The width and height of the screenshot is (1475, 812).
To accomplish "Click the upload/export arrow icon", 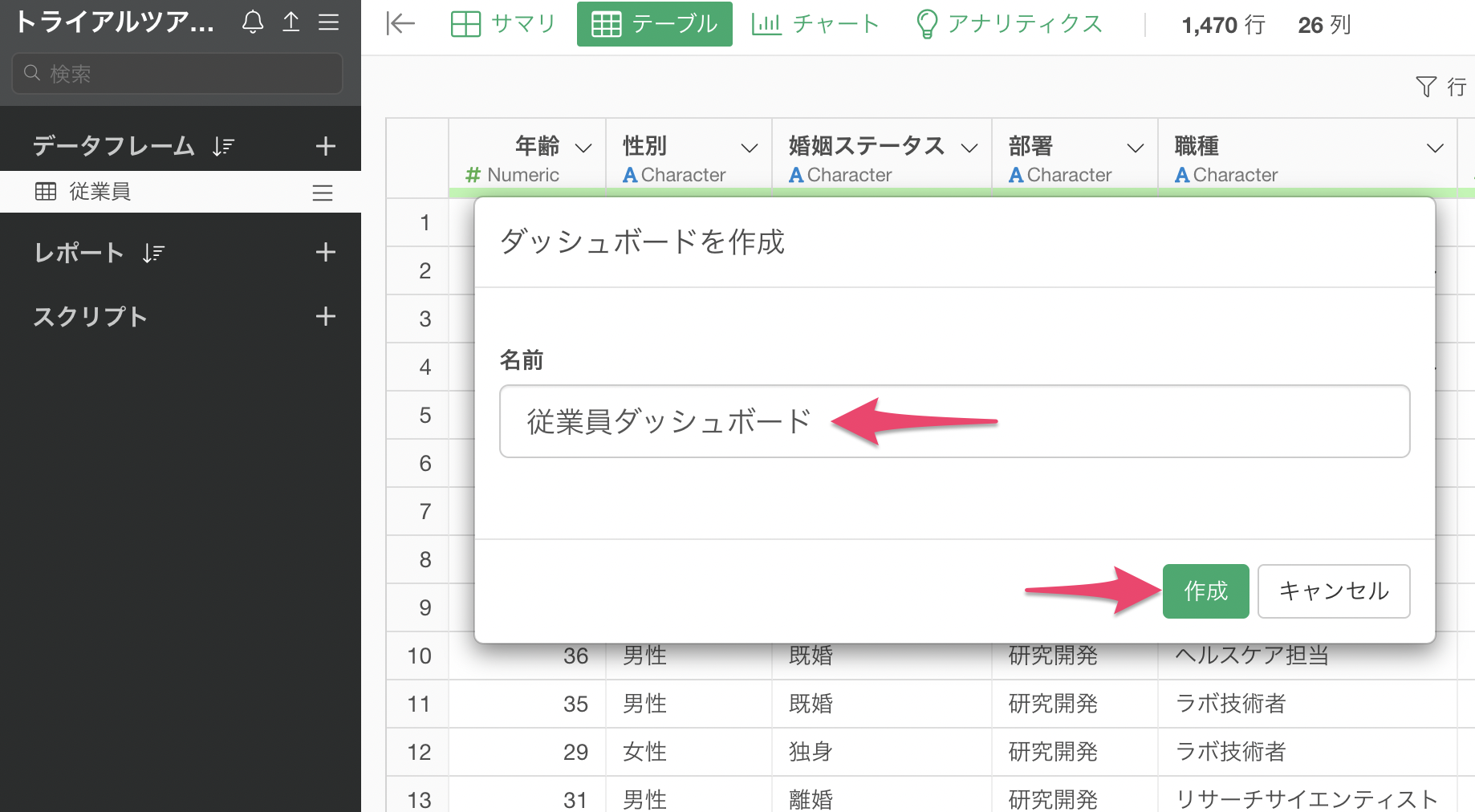I will (291, 22).
